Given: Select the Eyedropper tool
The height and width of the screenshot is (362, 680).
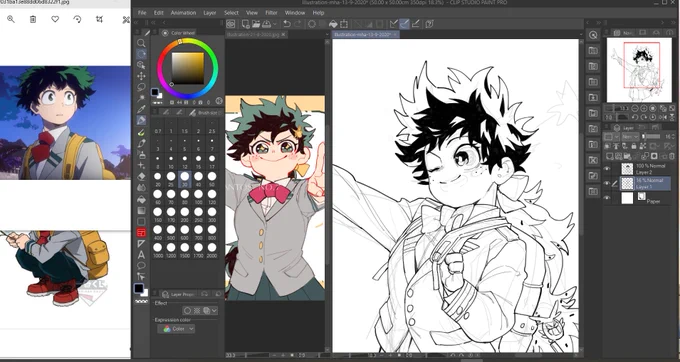Looking at the screenshot, I should tap(141, 109).
